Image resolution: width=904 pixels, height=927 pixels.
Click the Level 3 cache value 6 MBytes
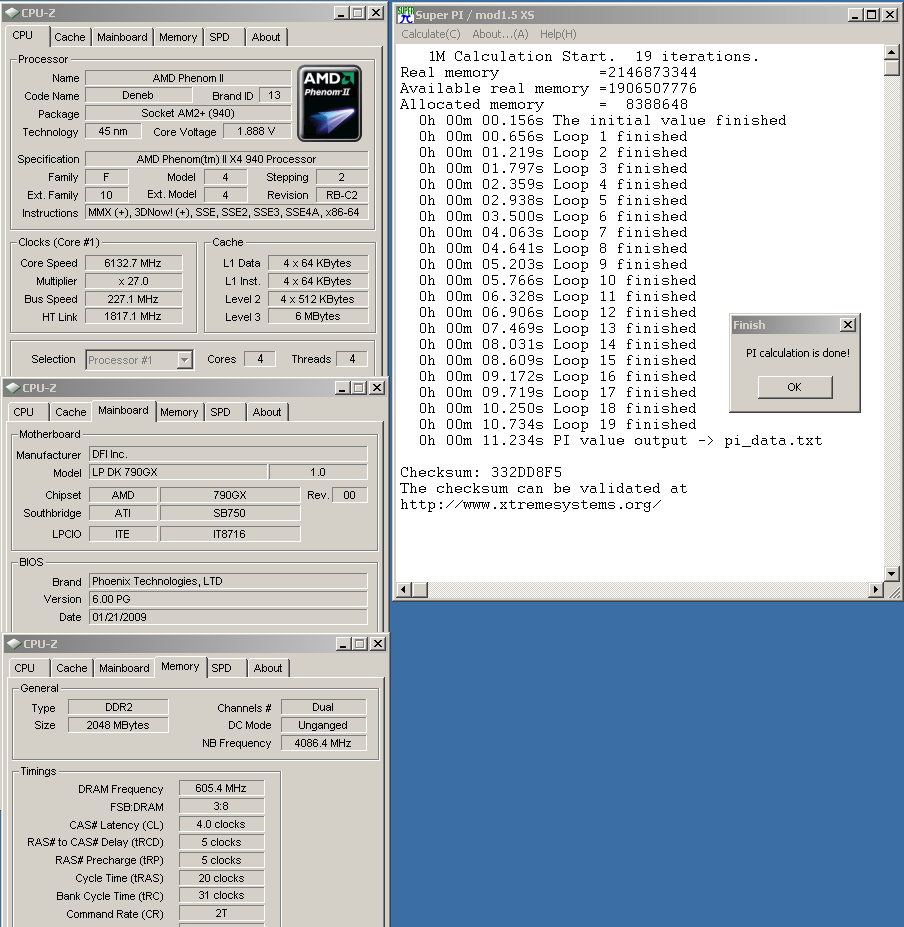[x=318, y=316]
